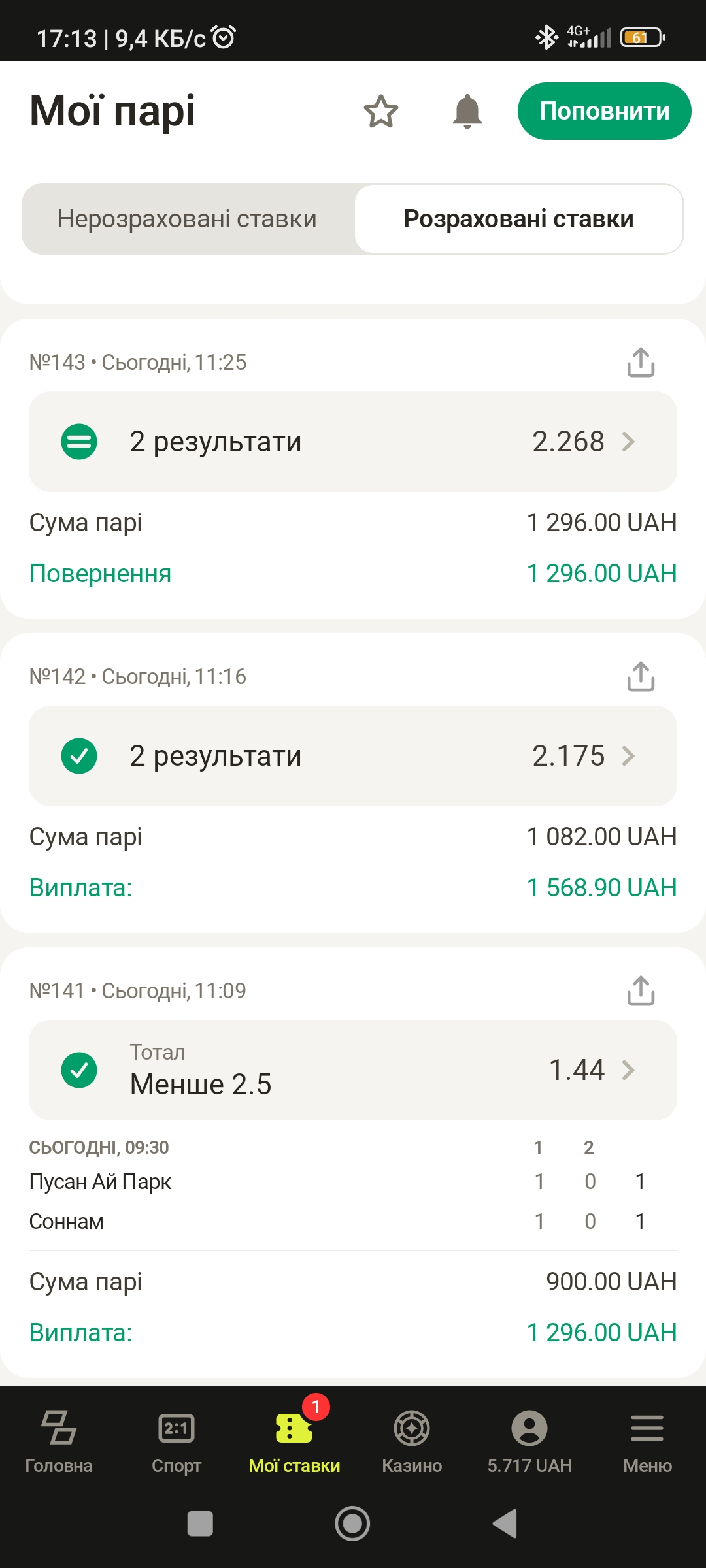Expand bet with odds 2.175
The width and height of the screenshot is (706, 1568).
point(353,756)
